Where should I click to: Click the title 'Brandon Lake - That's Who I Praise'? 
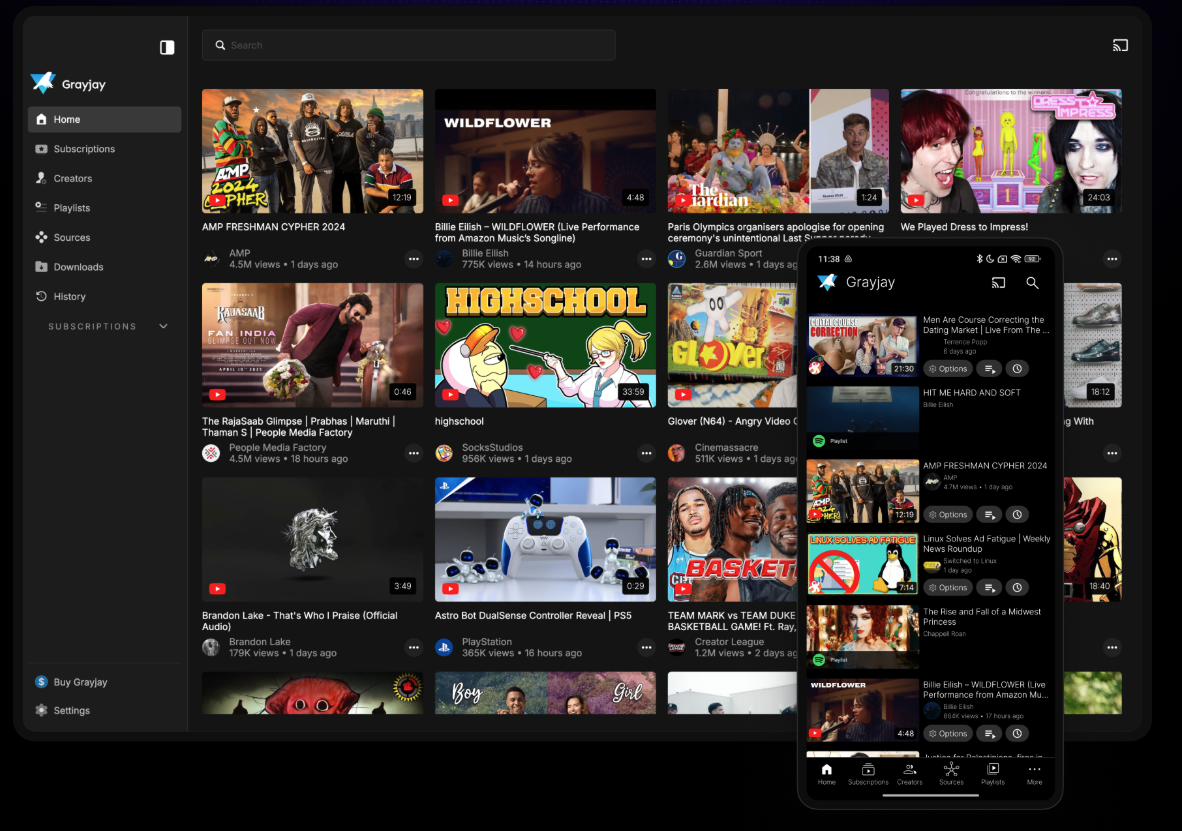pos(300,621)
